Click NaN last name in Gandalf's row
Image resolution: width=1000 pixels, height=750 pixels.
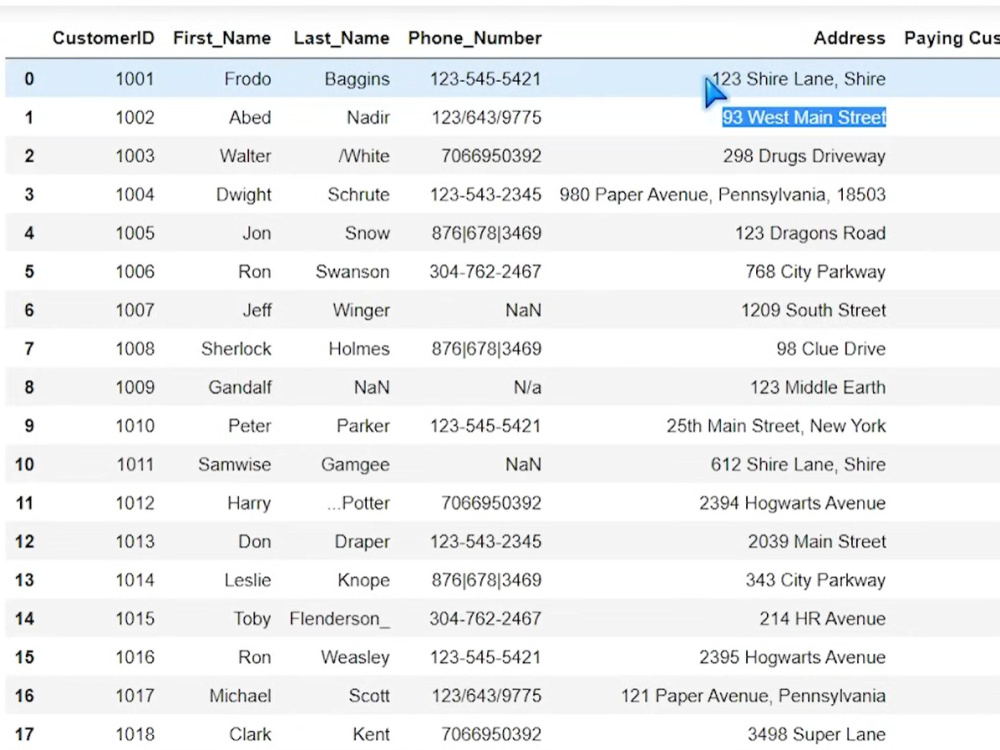tap(372, 388)
